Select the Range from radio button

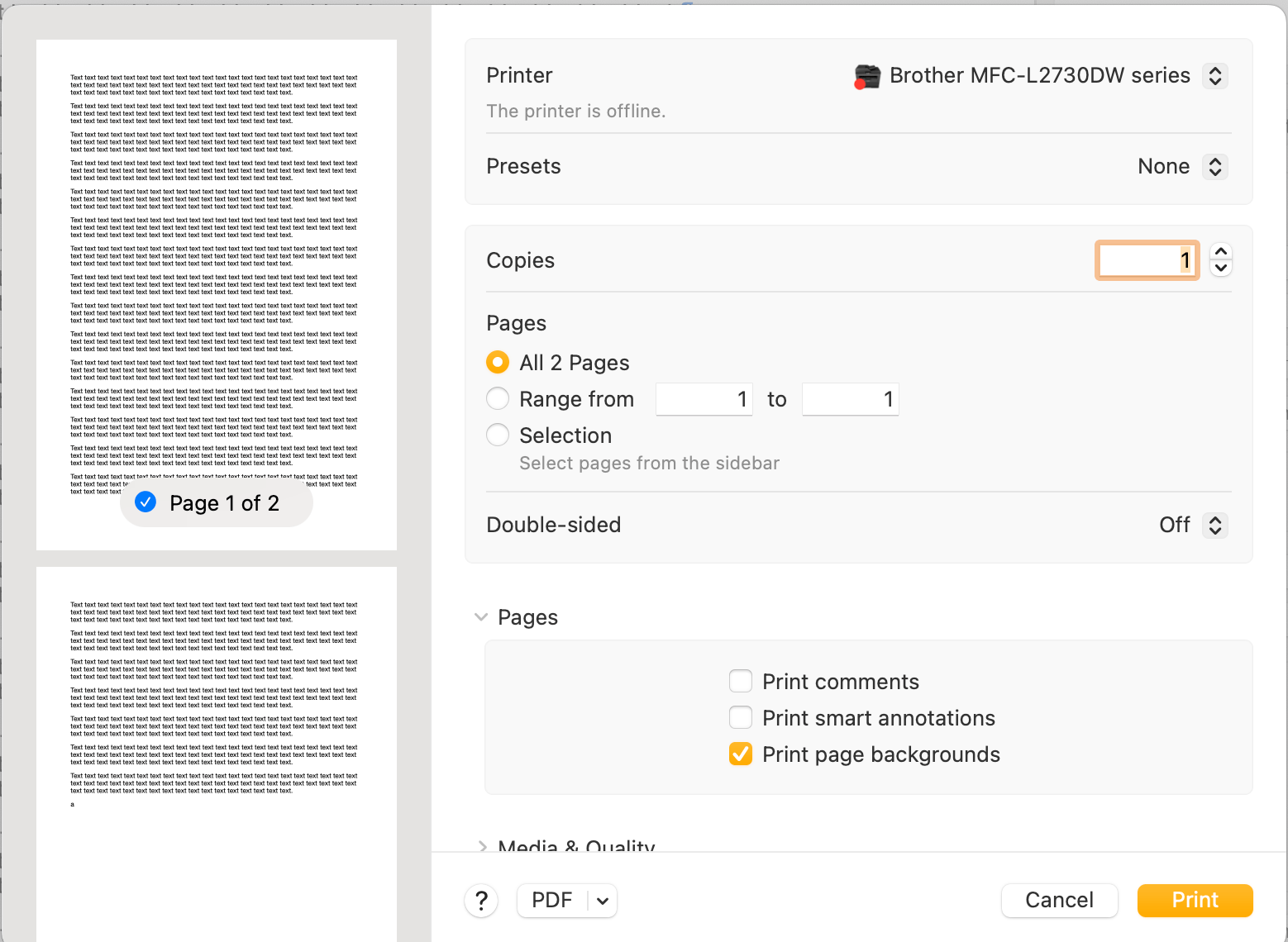[497, 398]
